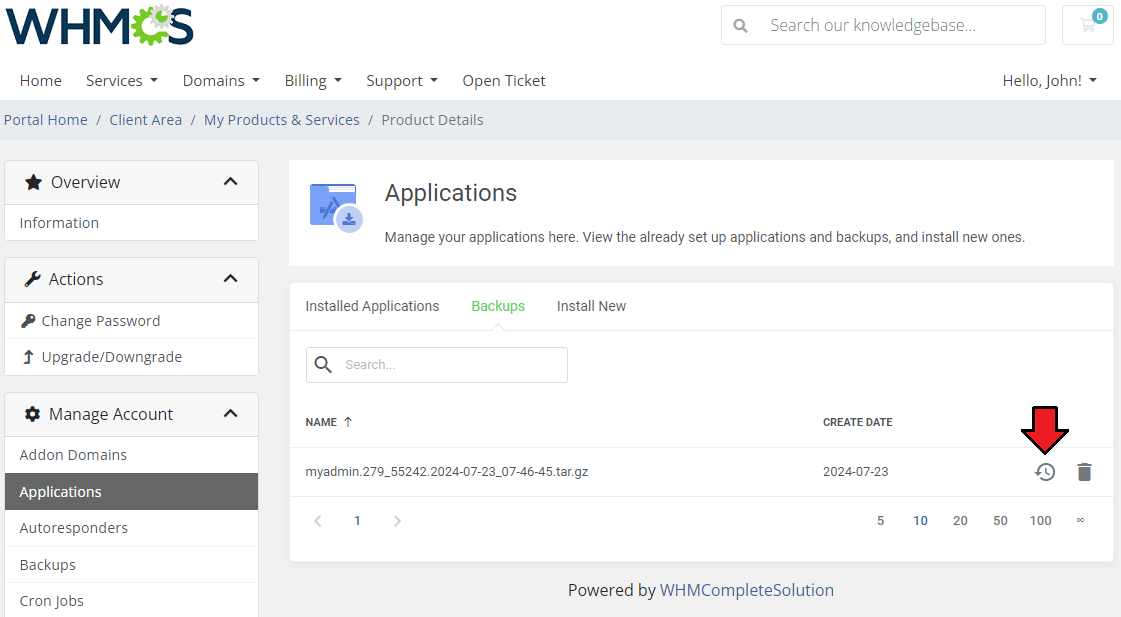Switch to Installed Applications tab

click(x=372, y=306)
